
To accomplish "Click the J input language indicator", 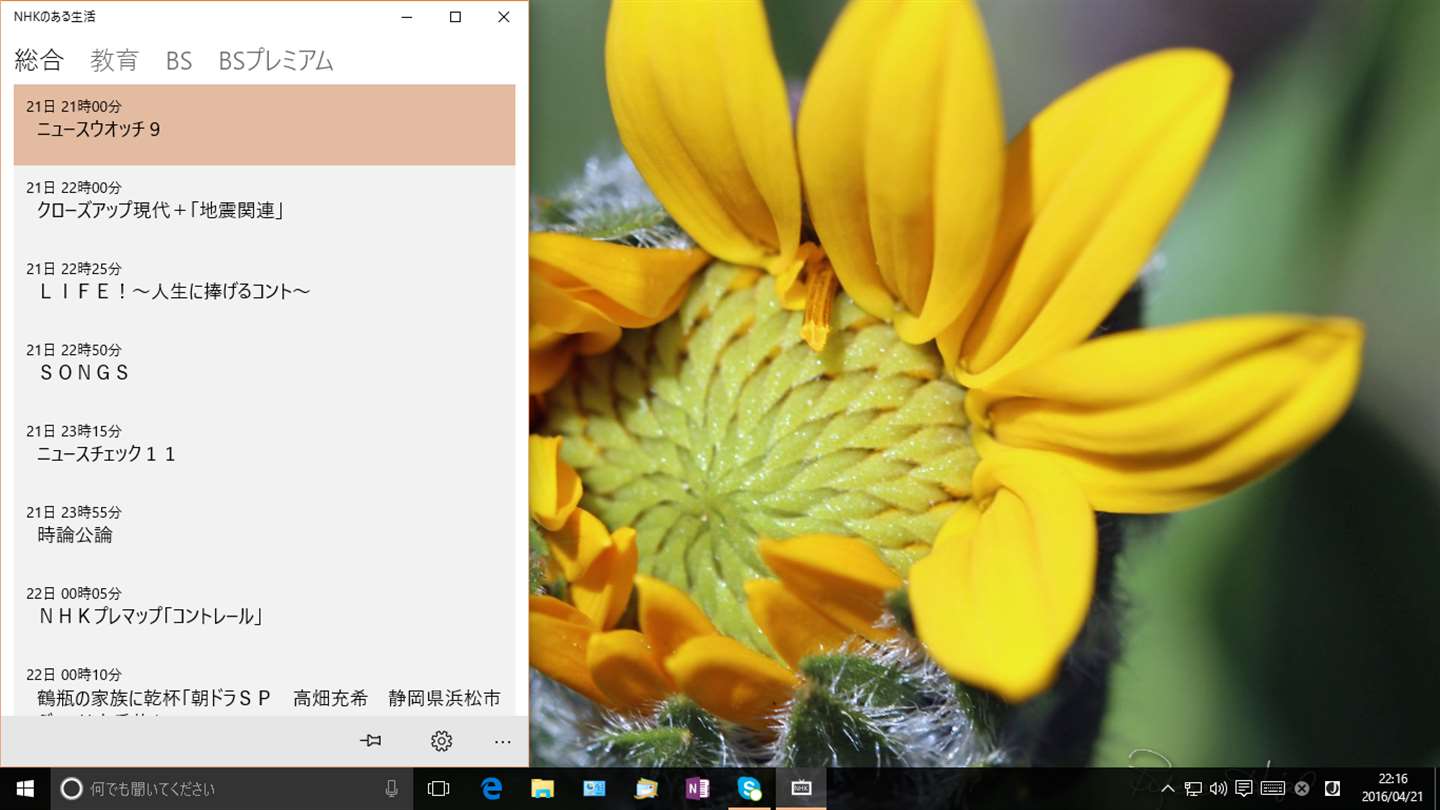I will 1332,789.
